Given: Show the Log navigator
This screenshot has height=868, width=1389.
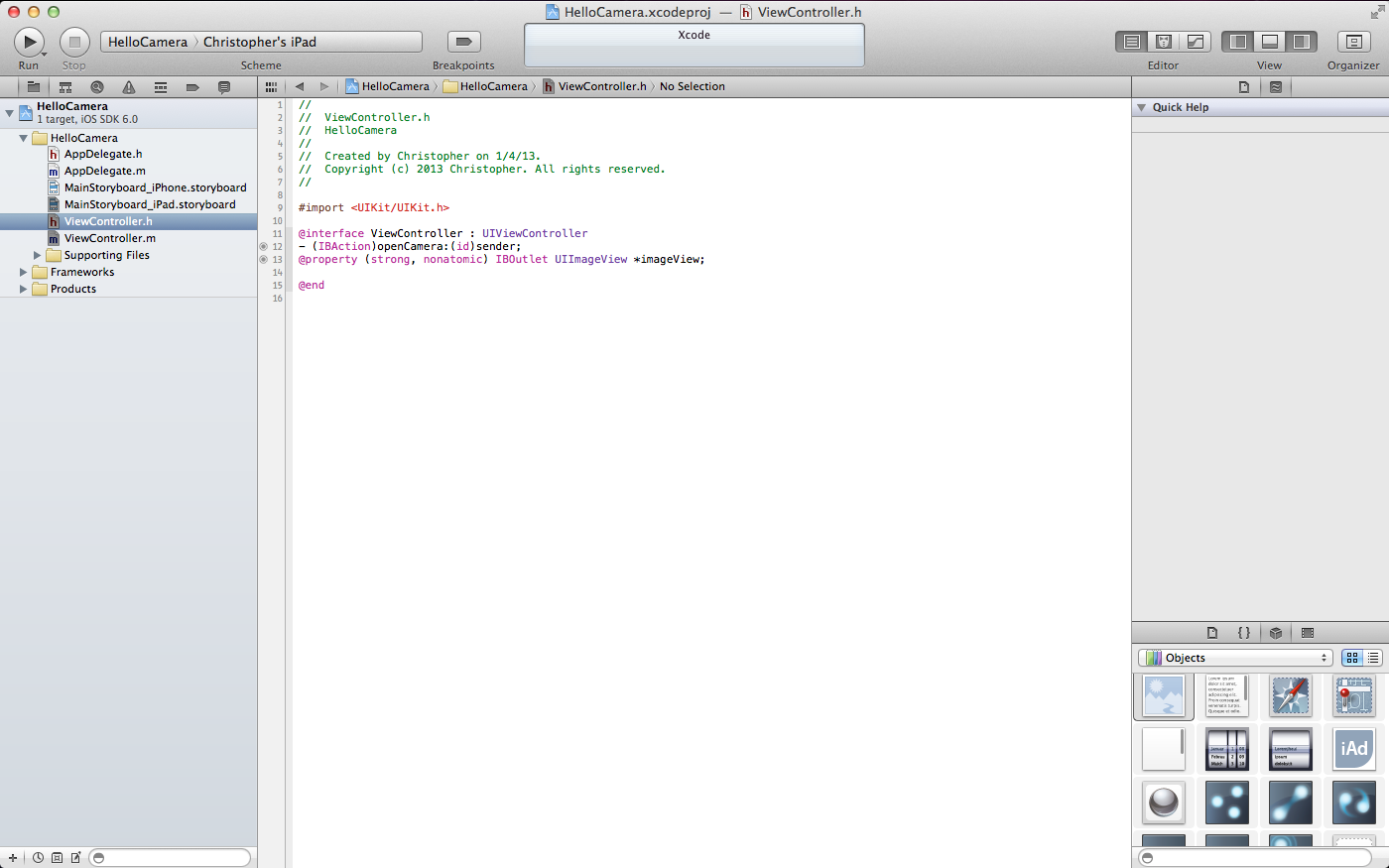Looking at the screenshot, I should 224,87.
